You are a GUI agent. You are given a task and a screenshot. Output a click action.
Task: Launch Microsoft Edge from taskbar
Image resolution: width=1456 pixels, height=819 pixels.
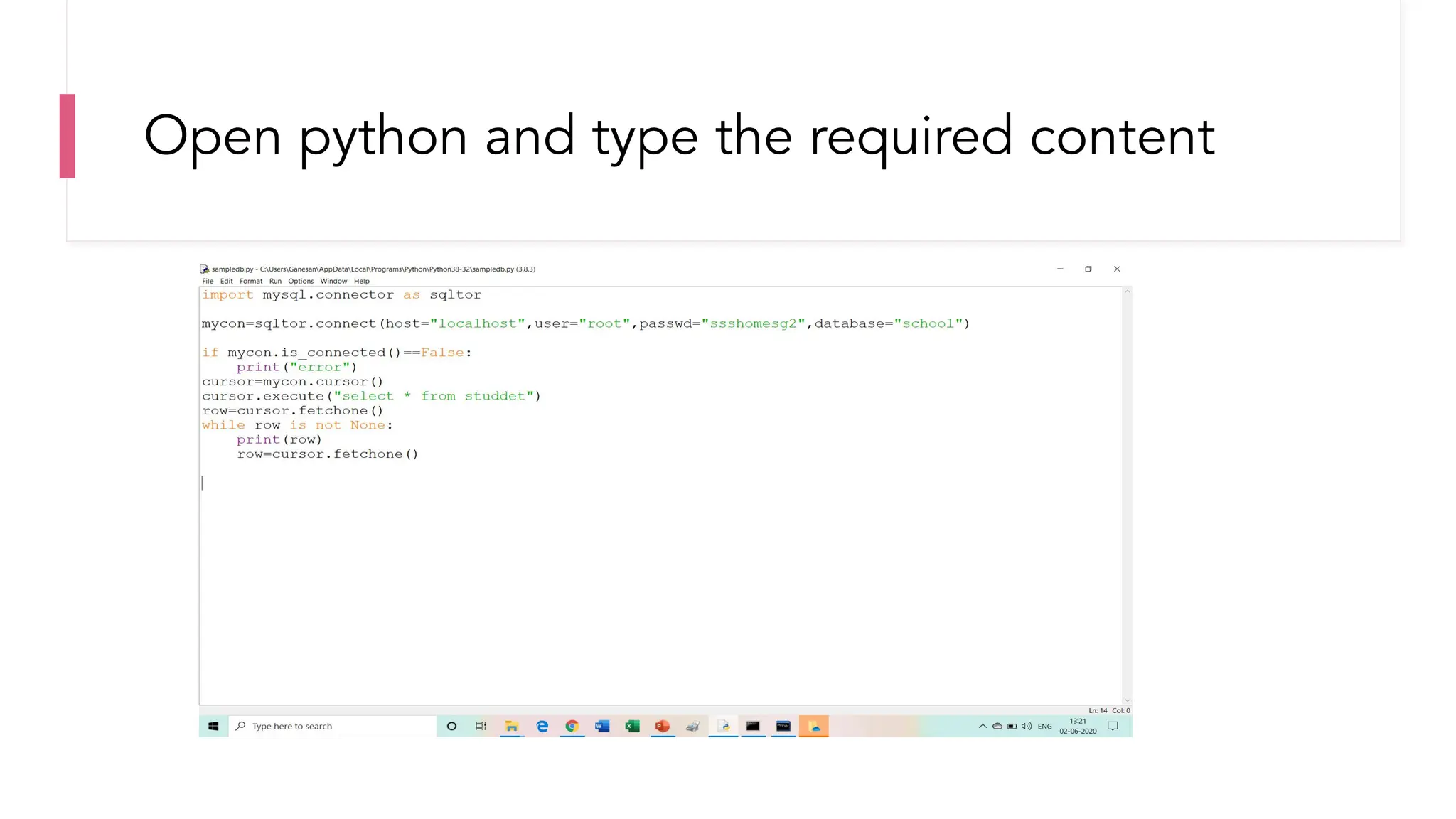tap(542, 726)
